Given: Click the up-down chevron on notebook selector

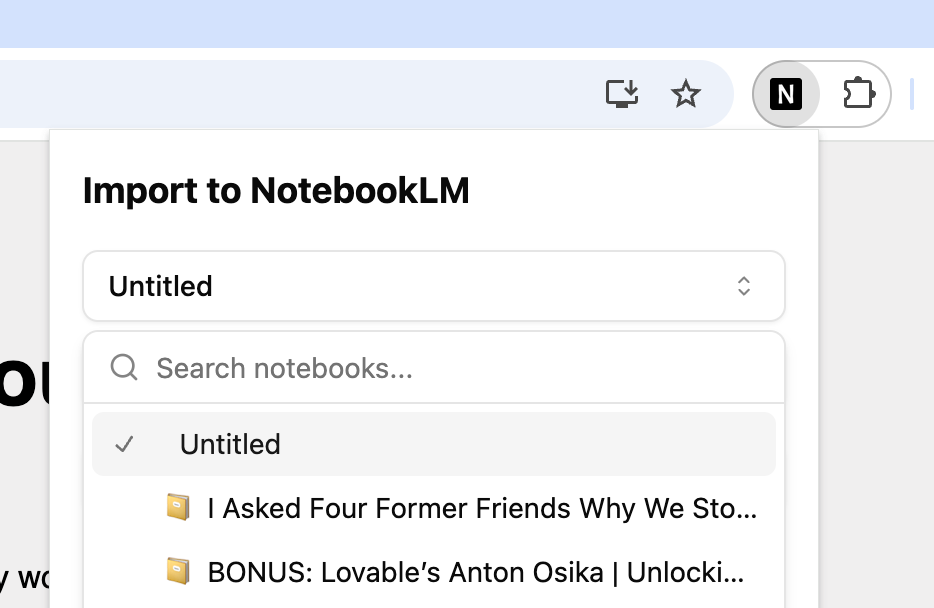Looking at the screenshot, I should 743,286.
